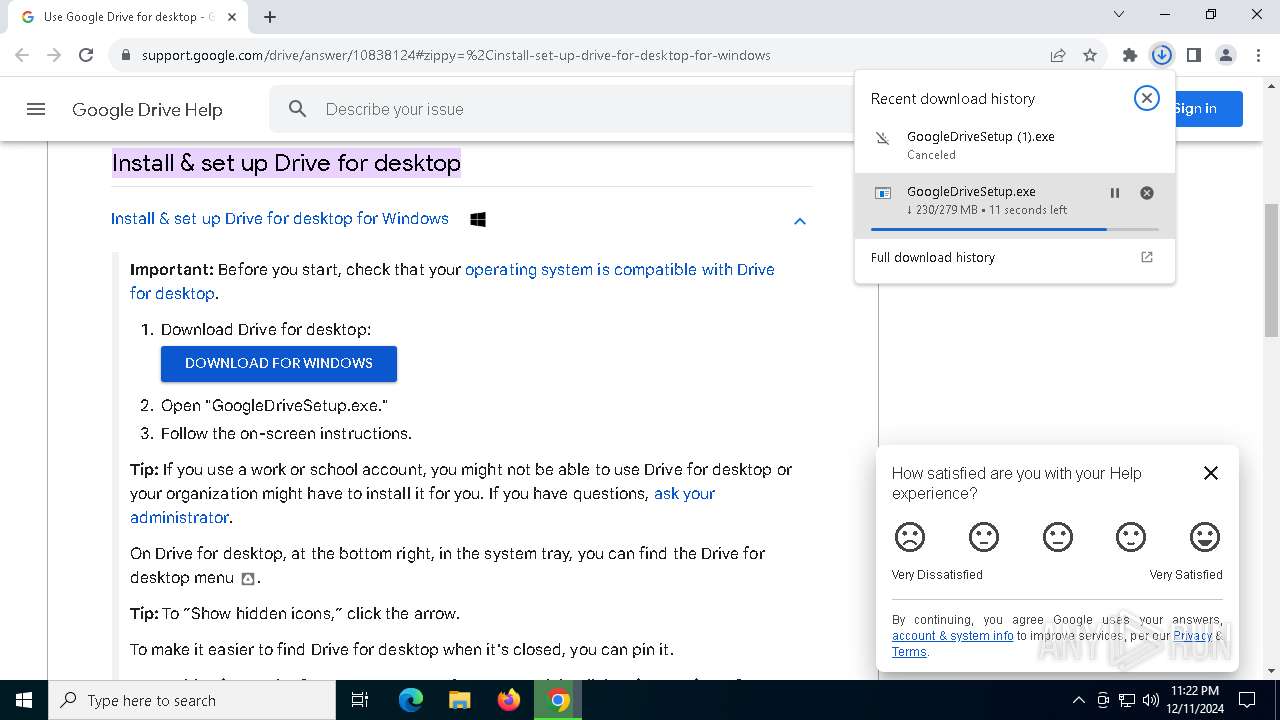Click the Chrome downloads toolbar icon
The width and height of the screenshot is (1280, 720).
click(1161, 55)
